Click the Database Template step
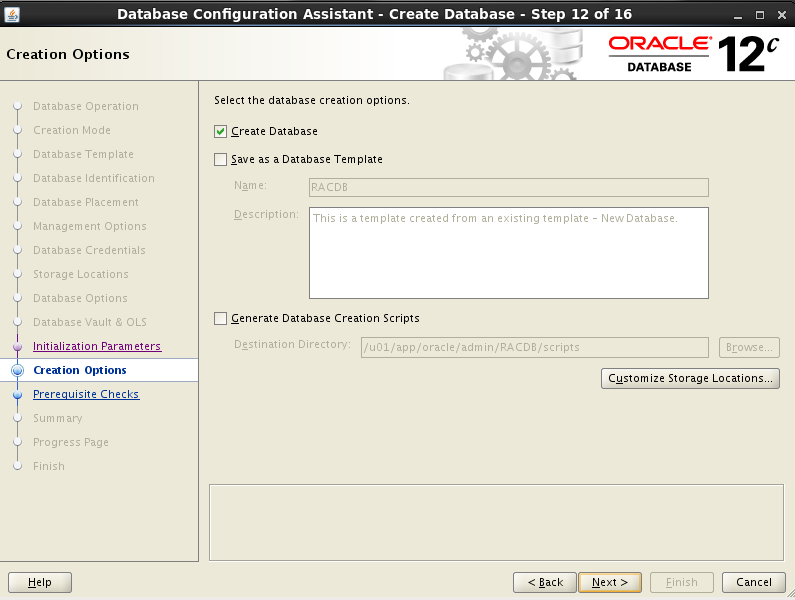The image size is (795, 600). 83,154
